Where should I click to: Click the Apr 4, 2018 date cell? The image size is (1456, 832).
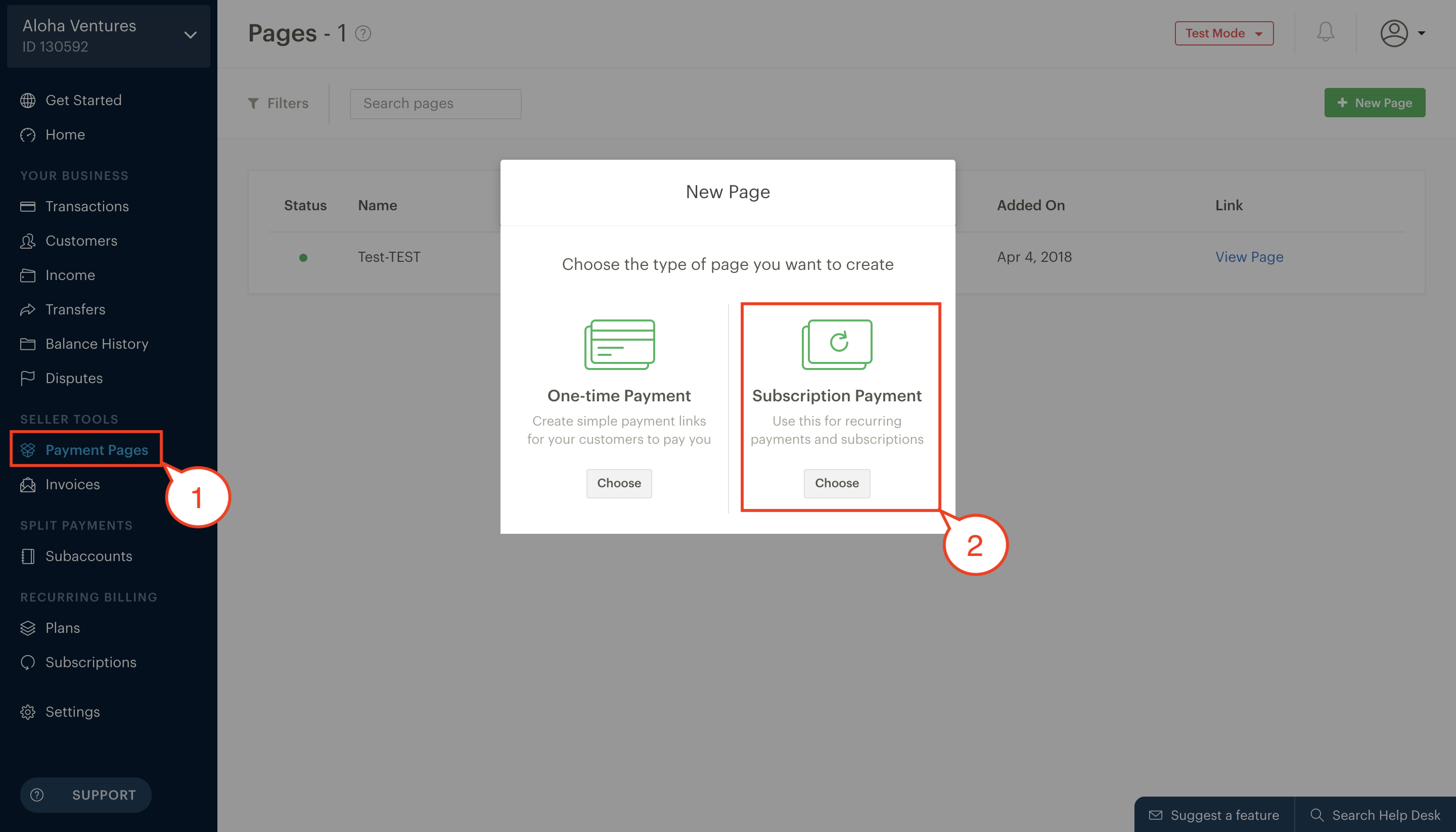pyautogui.click(x=1034, y=257)
